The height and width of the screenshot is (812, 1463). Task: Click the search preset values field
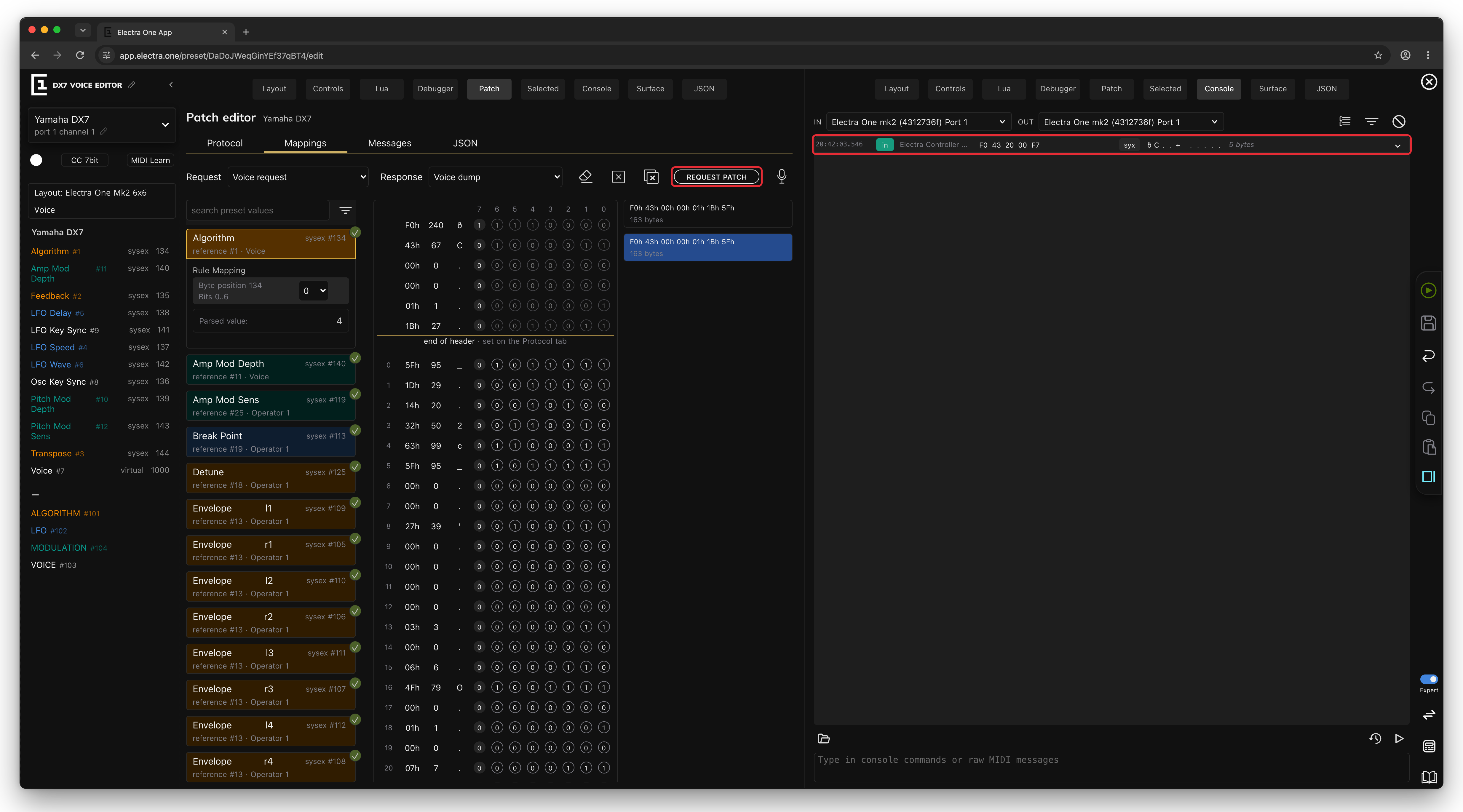pos(258,210)
